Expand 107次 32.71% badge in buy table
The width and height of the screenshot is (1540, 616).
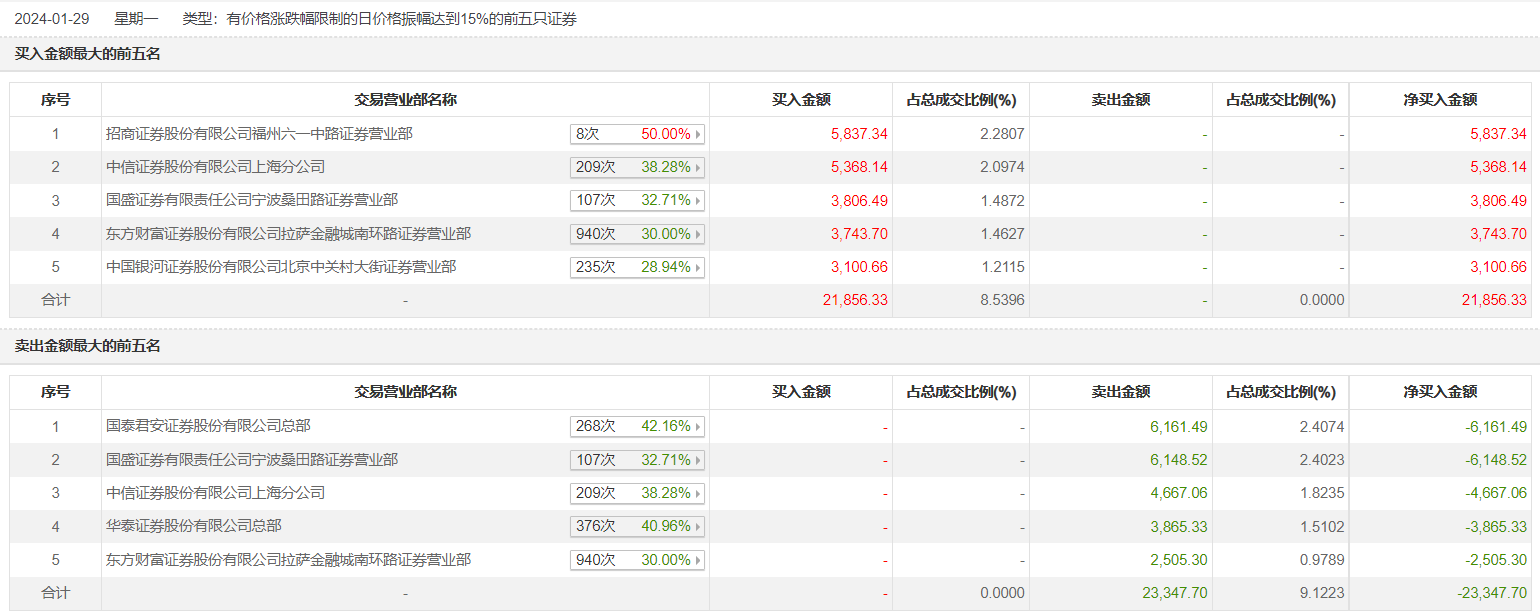(637, 200)
